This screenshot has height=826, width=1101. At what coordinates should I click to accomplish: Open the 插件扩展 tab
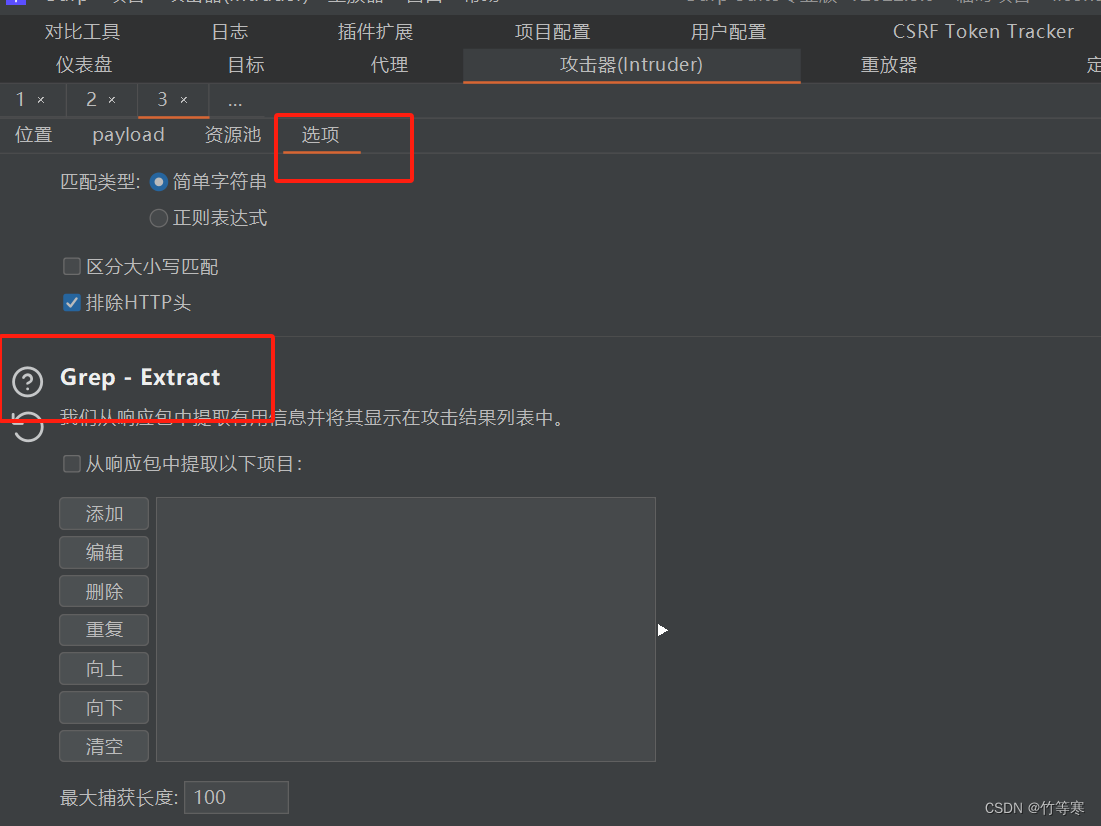[x=375, y=32]
